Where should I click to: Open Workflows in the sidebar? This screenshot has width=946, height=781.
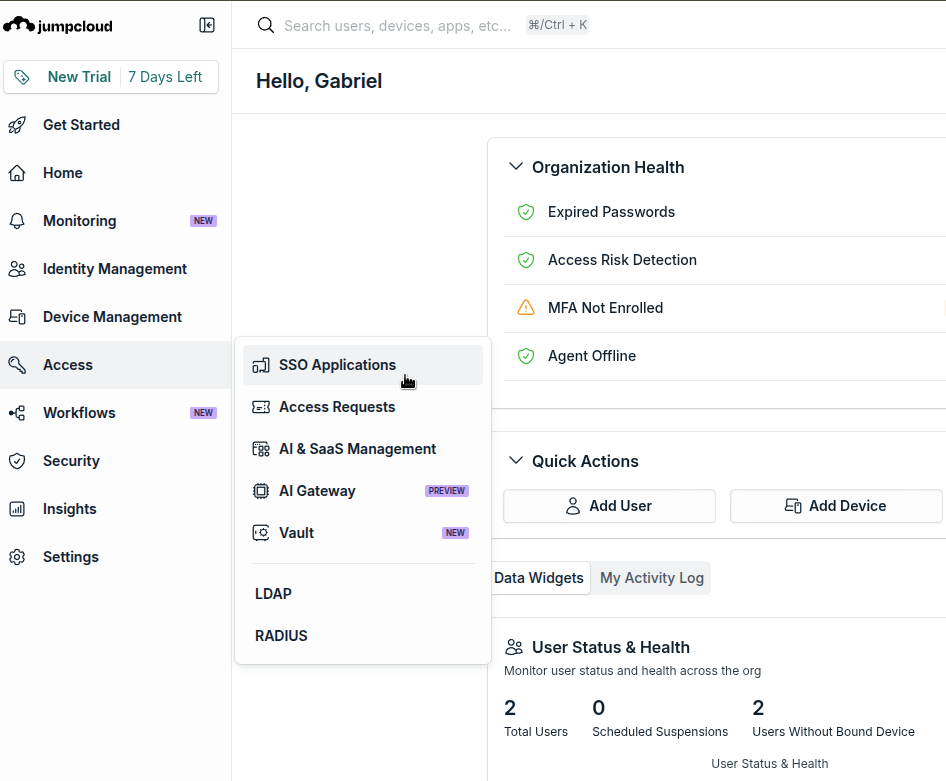[115, 413]
